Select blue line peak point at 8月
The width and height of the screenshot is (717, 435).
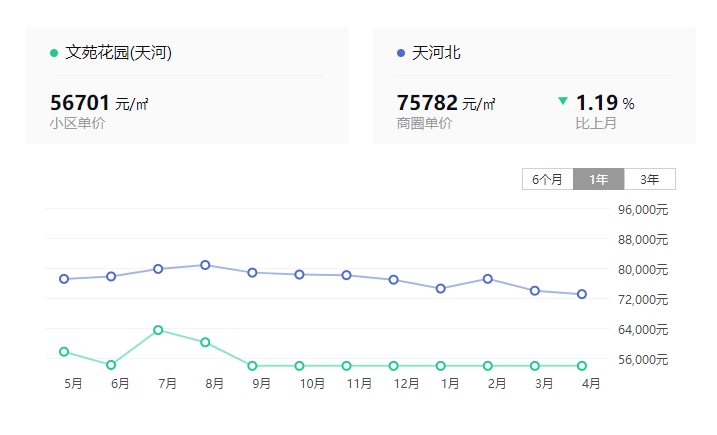tap(205, 265)
